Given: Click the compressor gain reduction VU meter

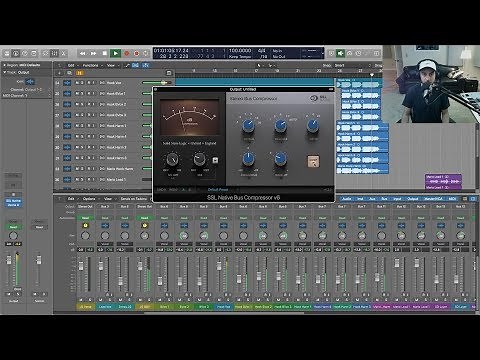Looking at the screenshot, I should (x=189, y=117).
